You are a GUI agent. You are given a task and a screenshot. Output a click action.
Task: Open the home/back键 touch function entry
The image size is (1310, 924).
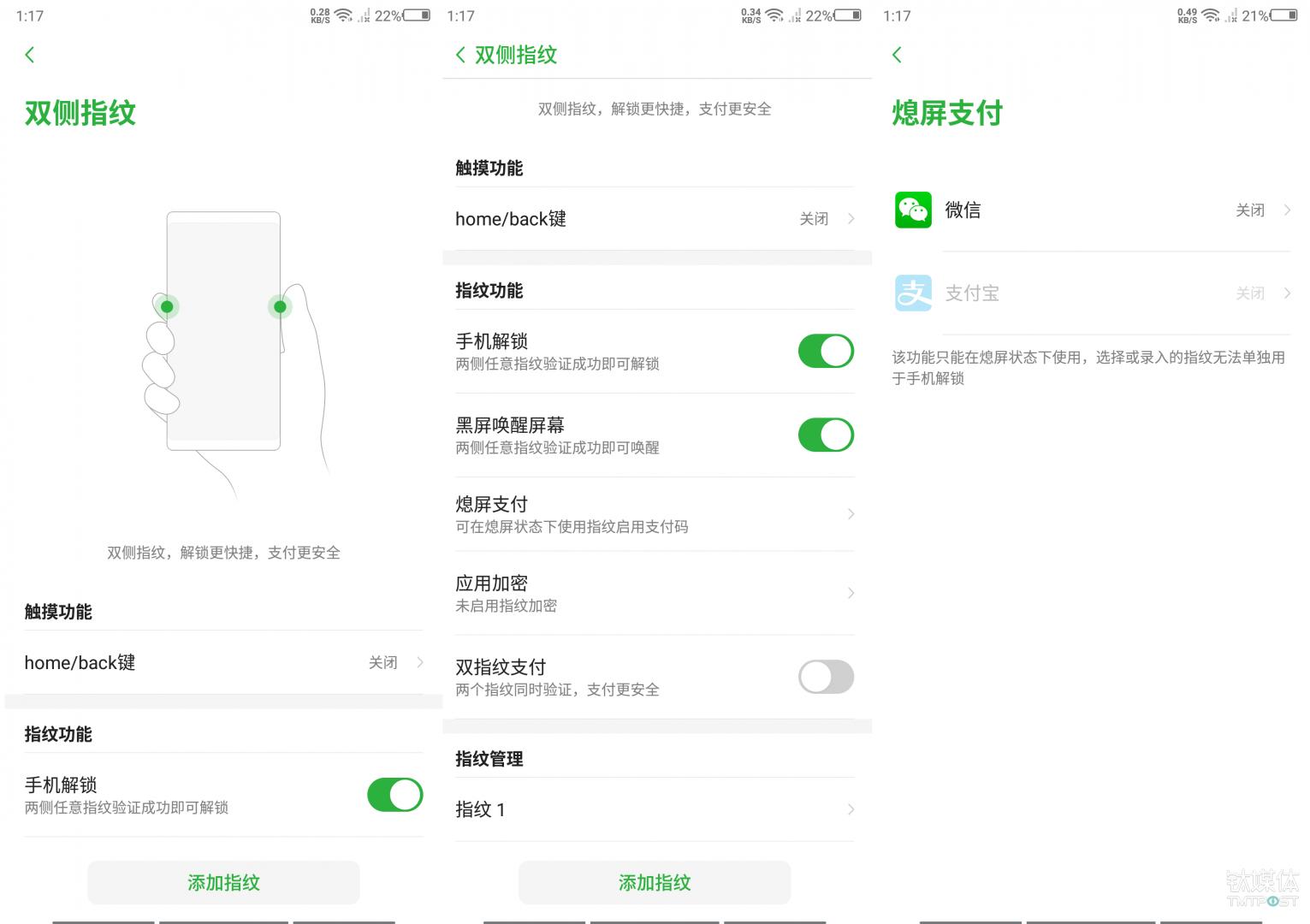654,219
